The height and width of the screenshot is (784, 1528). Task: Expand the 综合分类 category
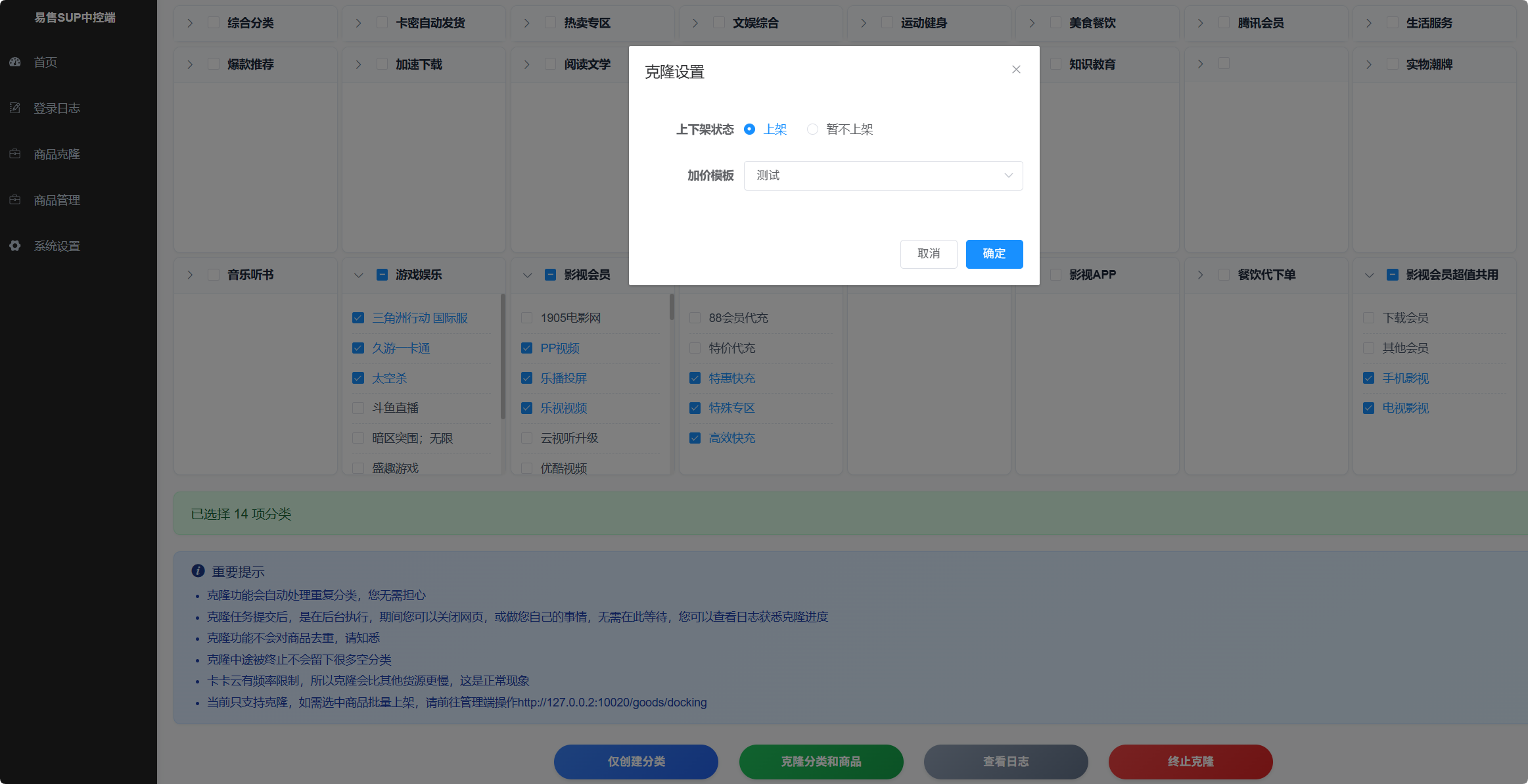point(190,22)
